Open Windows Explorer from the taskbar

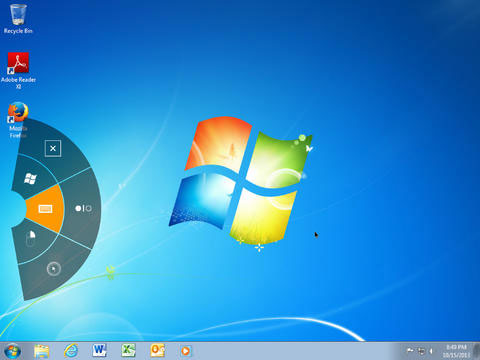42,351
